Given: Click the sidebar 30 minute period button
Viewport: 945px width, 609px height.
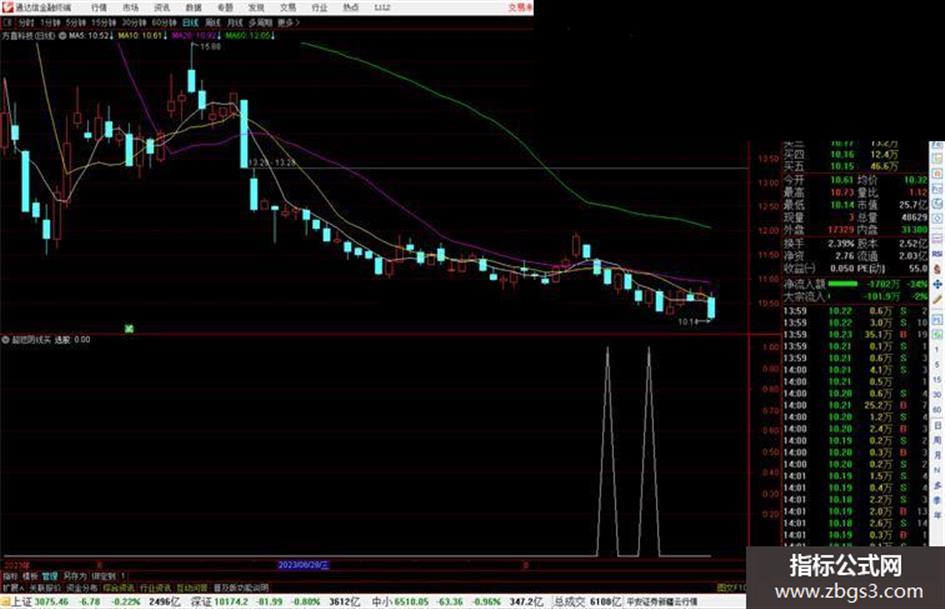Looking at the screenshot, I should coord(937,395).
